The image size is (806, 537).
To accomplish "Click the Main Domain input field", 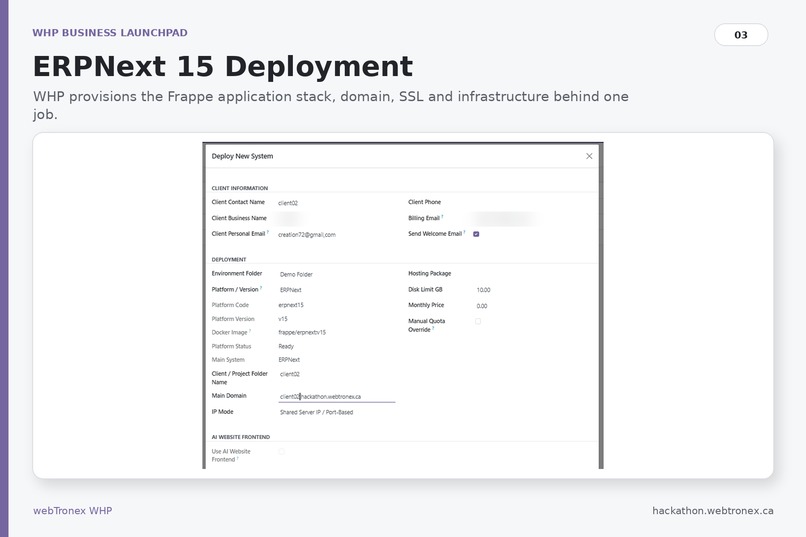I will pyautogui.click(x=337, y=397).
